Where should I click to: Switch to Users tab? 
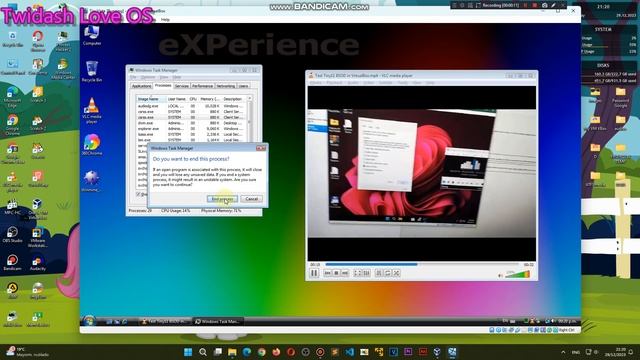[x=243, y=86]
